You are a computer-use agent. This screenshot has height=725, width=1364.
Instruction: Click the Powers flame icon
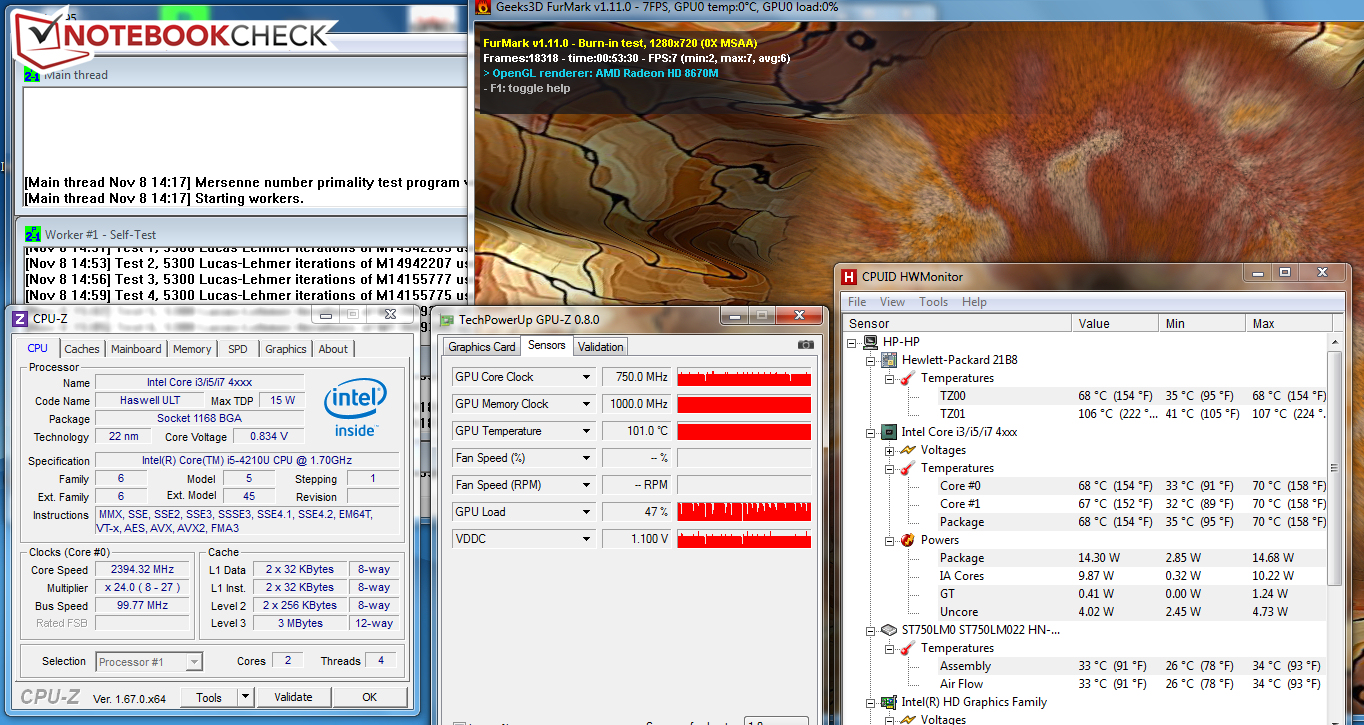tap(907, 540)
